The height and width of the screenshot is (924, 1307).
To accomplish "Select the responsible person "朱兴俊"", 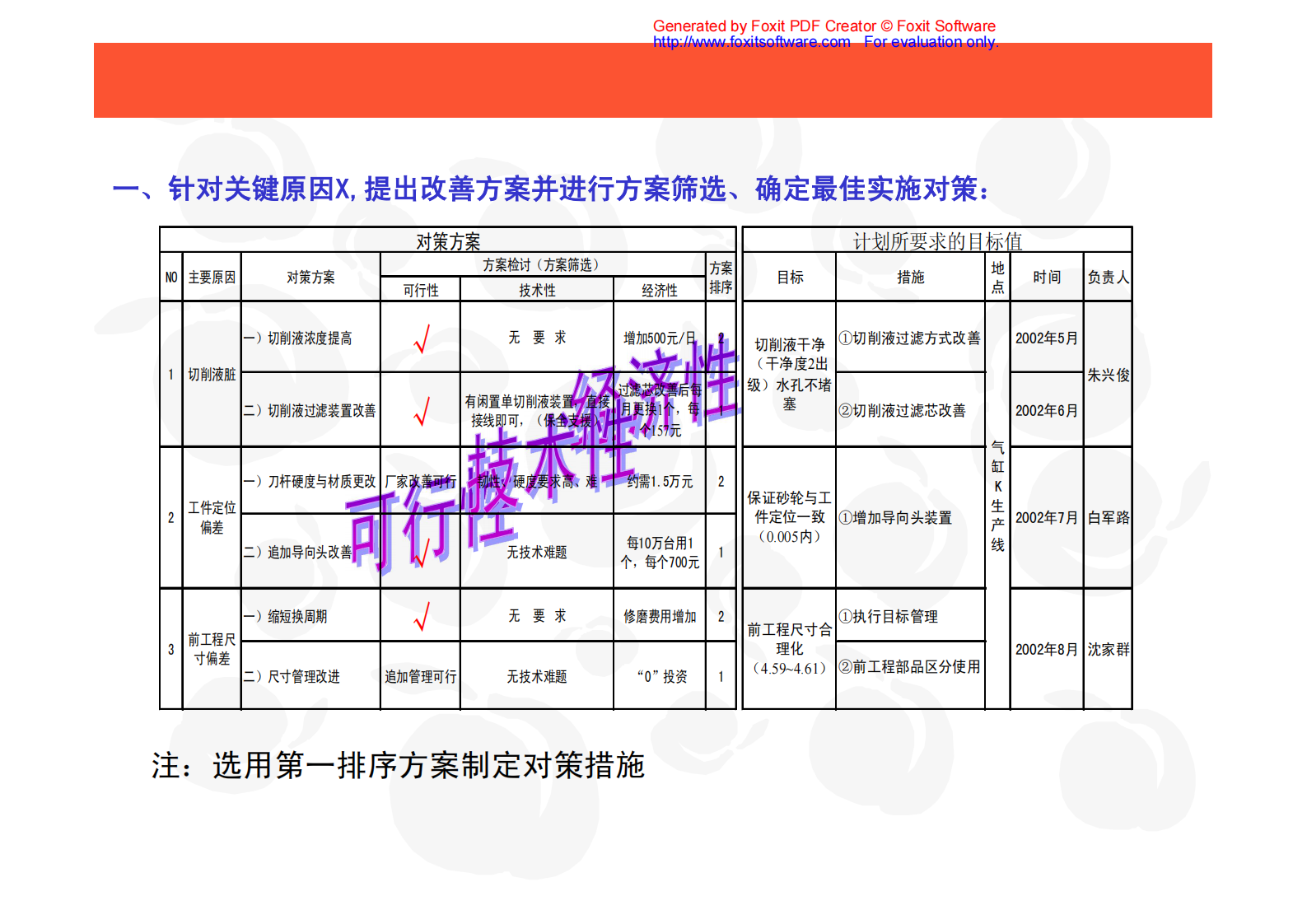I will click(x=1109, y=376).
